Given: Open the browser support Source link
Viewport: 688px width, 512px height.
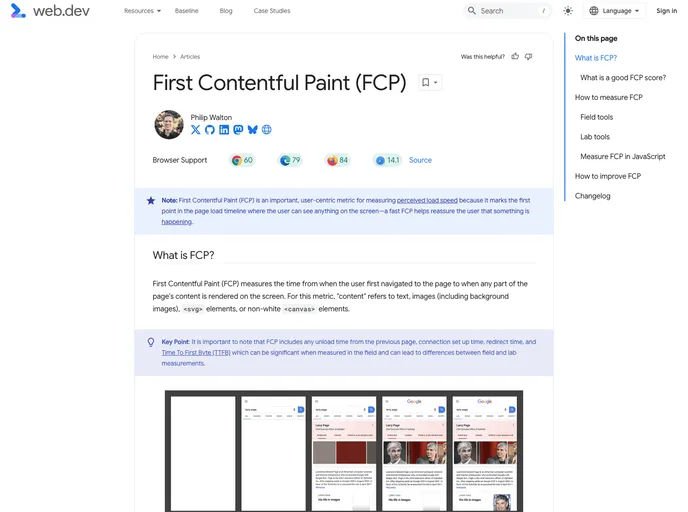Looking at the screenshot, I should 420,160.
